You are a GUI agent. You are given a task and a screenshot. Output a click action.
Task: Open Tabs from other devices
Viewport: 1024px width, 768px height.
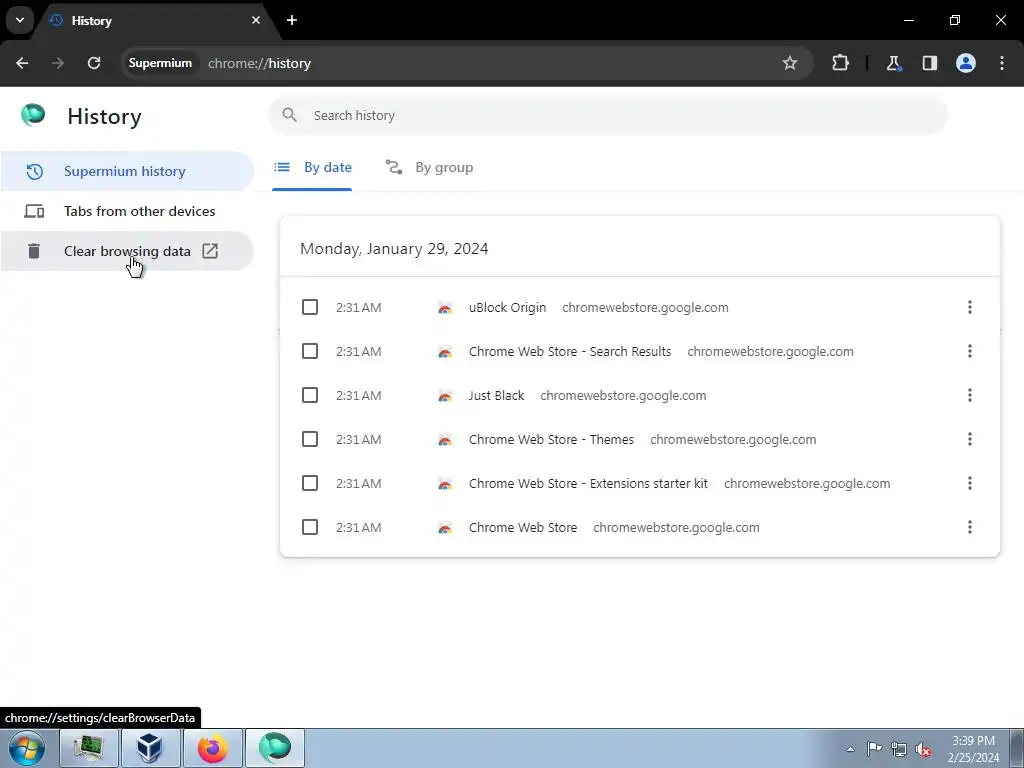(x=127, y=211)
